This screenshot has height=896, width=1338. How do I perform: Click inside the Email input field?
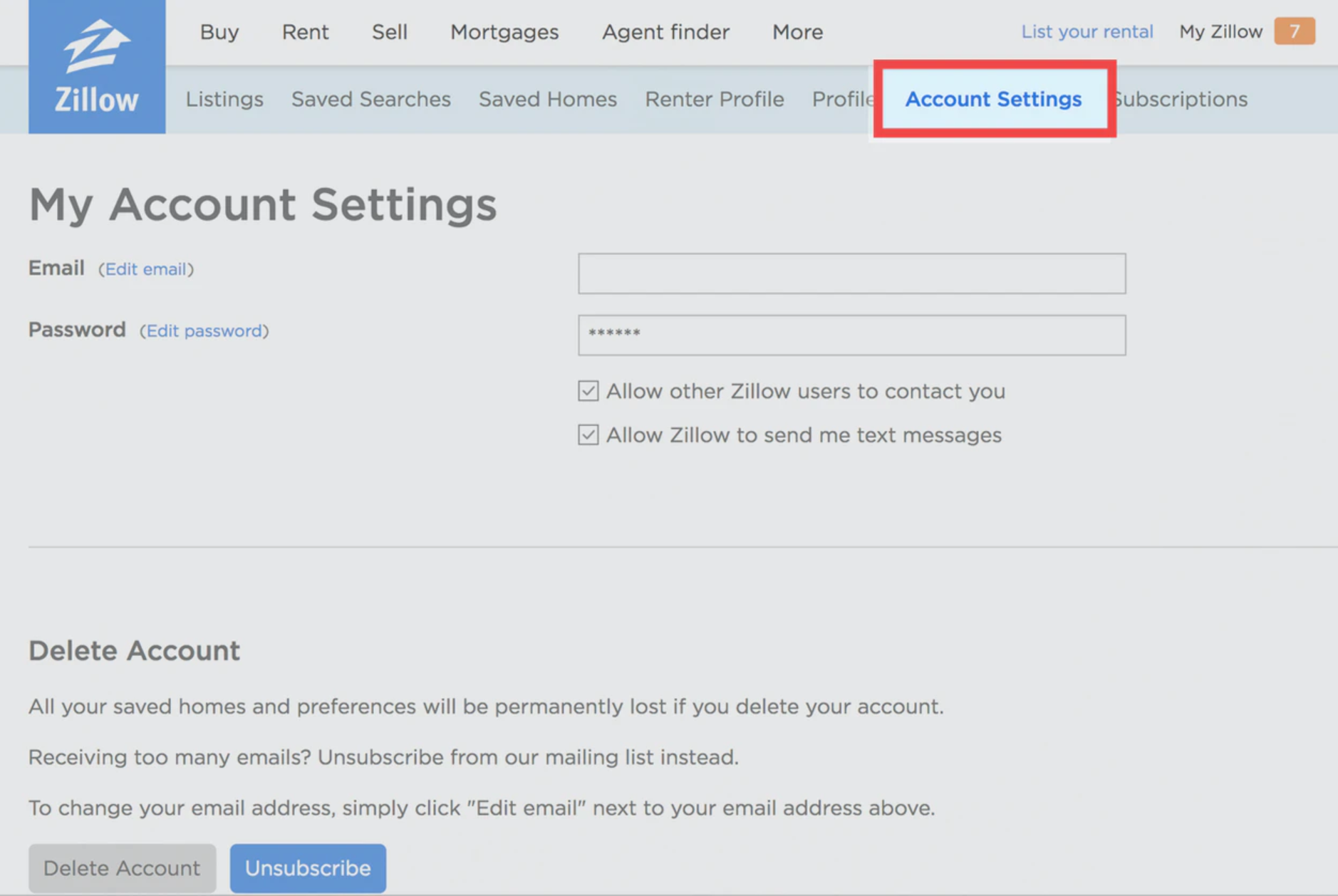[x=851, y=274]
